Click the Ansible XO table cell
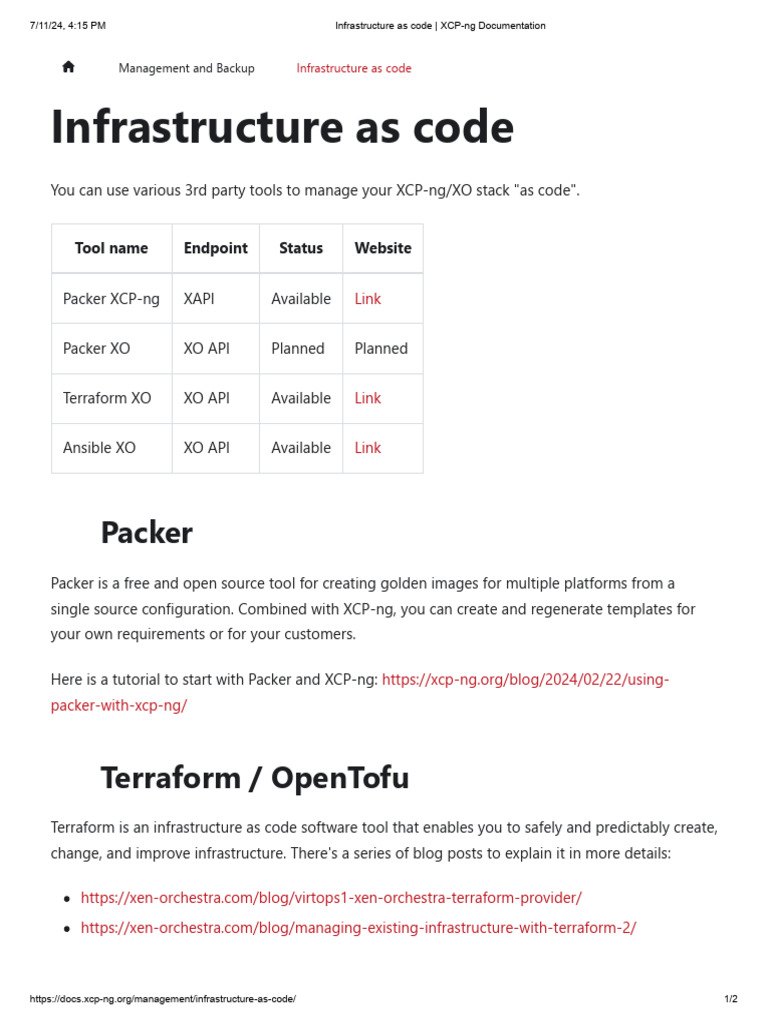The image size is (768, 1024). coord(99,448)
